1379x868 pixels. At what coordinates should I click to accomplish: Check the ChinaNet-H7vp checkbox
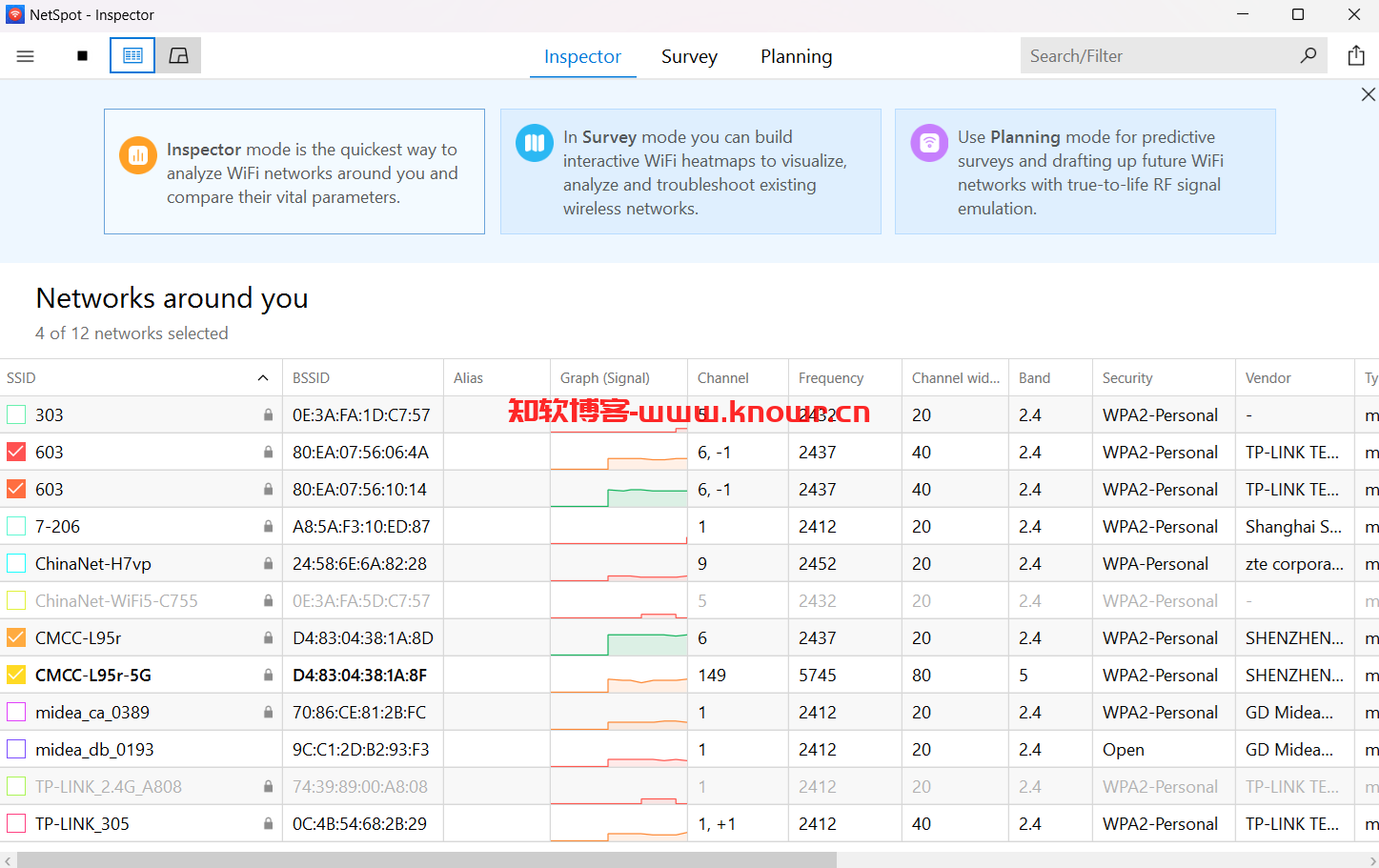tap(16, 563)
